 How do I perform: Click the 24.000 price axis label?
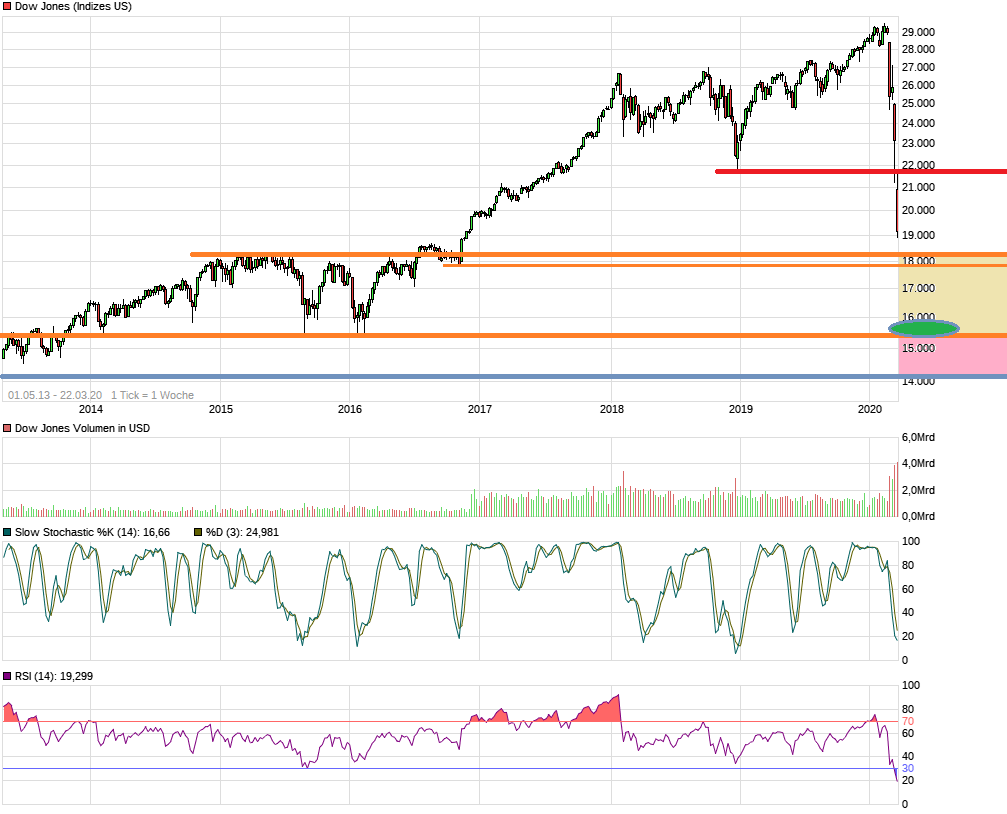918,123
